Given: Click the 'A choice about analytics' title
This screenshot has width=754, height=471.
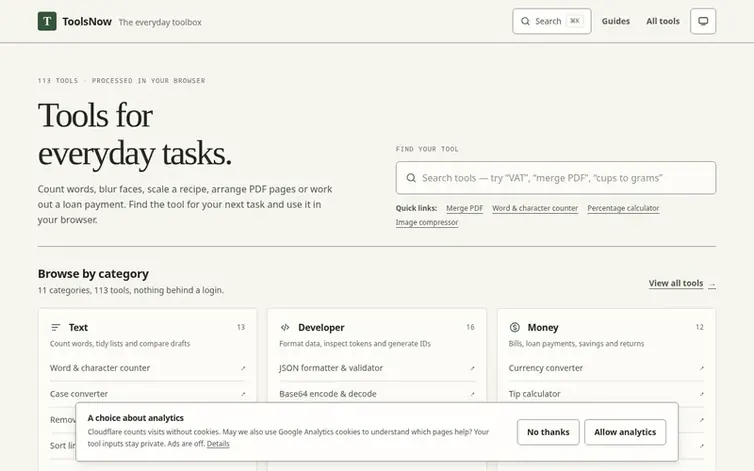Looking at the screenshot, I should pyautogui.click(x=136, y=418).
